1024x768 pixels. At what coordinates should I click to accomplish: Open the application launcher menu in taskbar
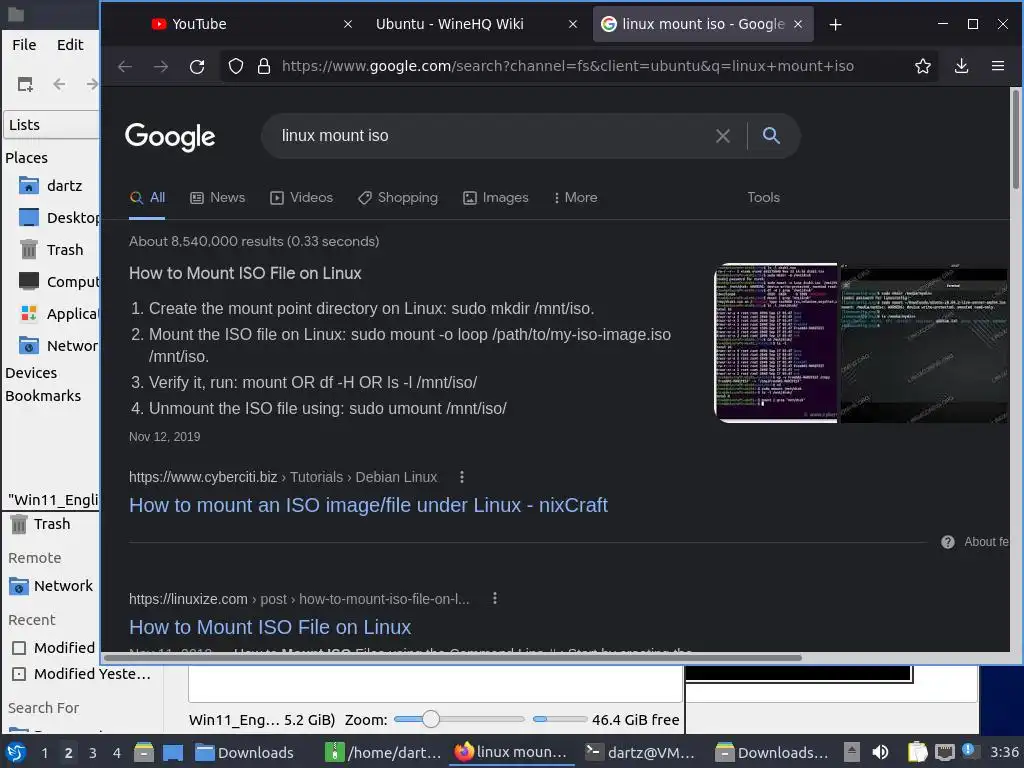[x=16, y=752]
